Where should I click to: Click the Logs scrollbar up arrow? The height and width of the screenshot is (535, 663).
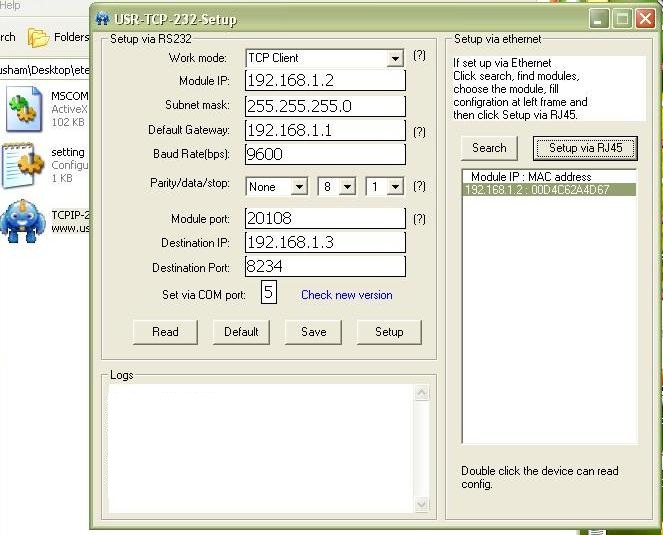(421, 393)
